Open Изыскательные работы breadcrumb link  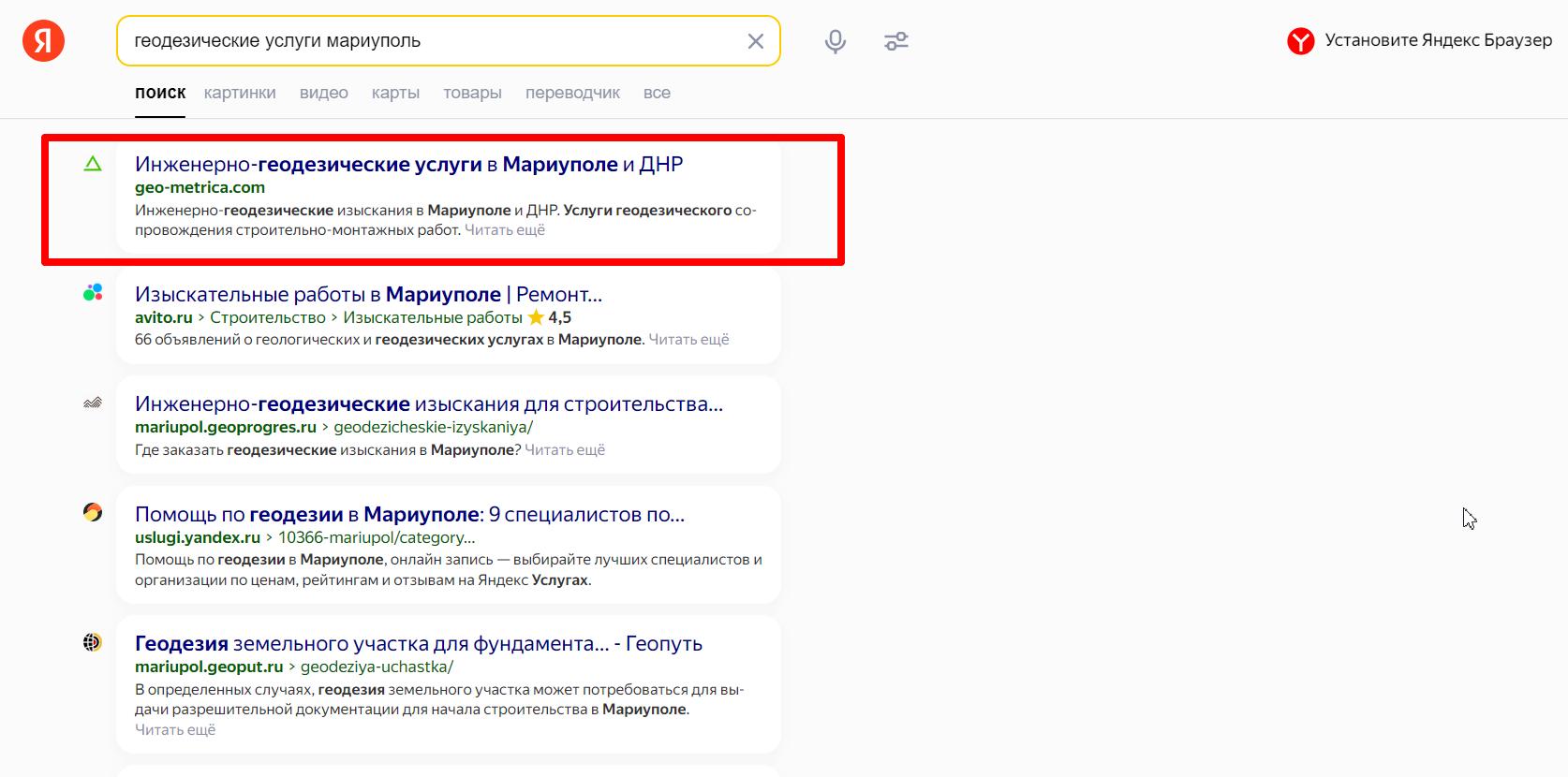coord(433,317)
